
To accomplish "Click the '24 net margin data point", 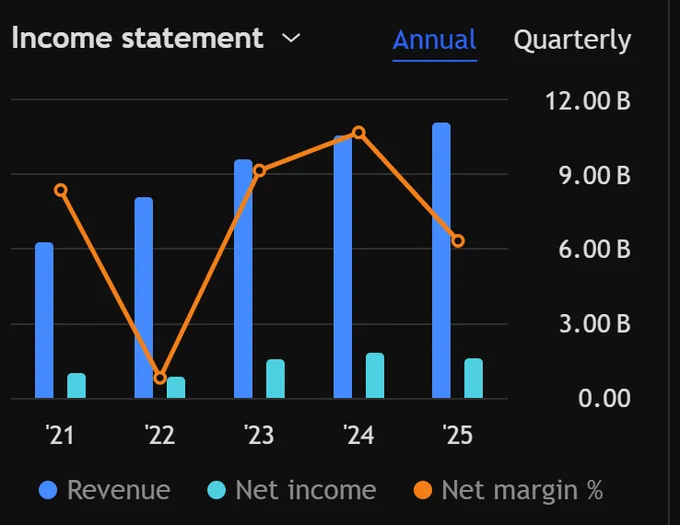I will point(359,133).
